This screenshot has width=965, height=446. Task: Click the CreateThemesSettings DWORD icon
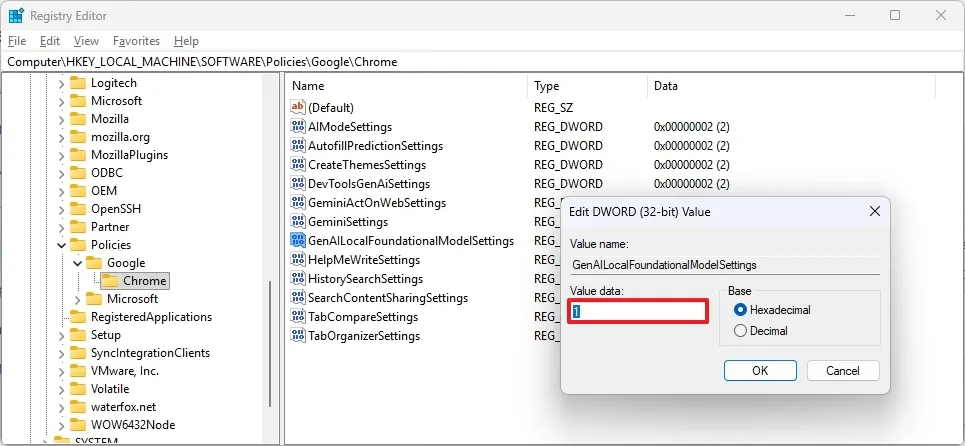pyautogui.click(x=298, y=164)
